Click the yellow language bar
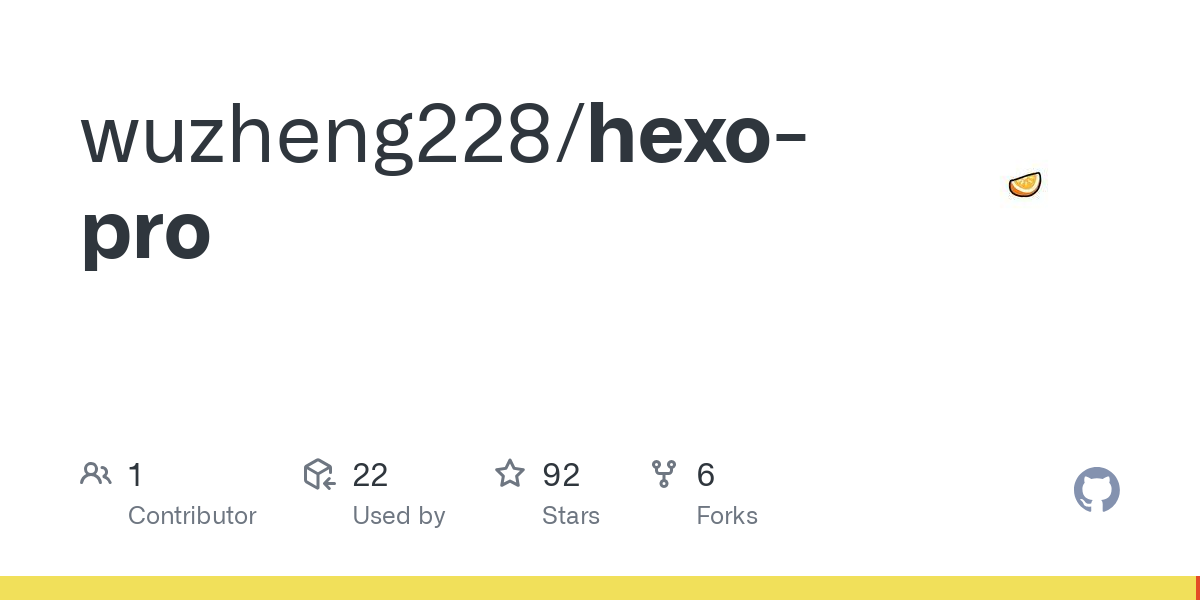Viewport: 1200px width, 600px height. [598, 588]
